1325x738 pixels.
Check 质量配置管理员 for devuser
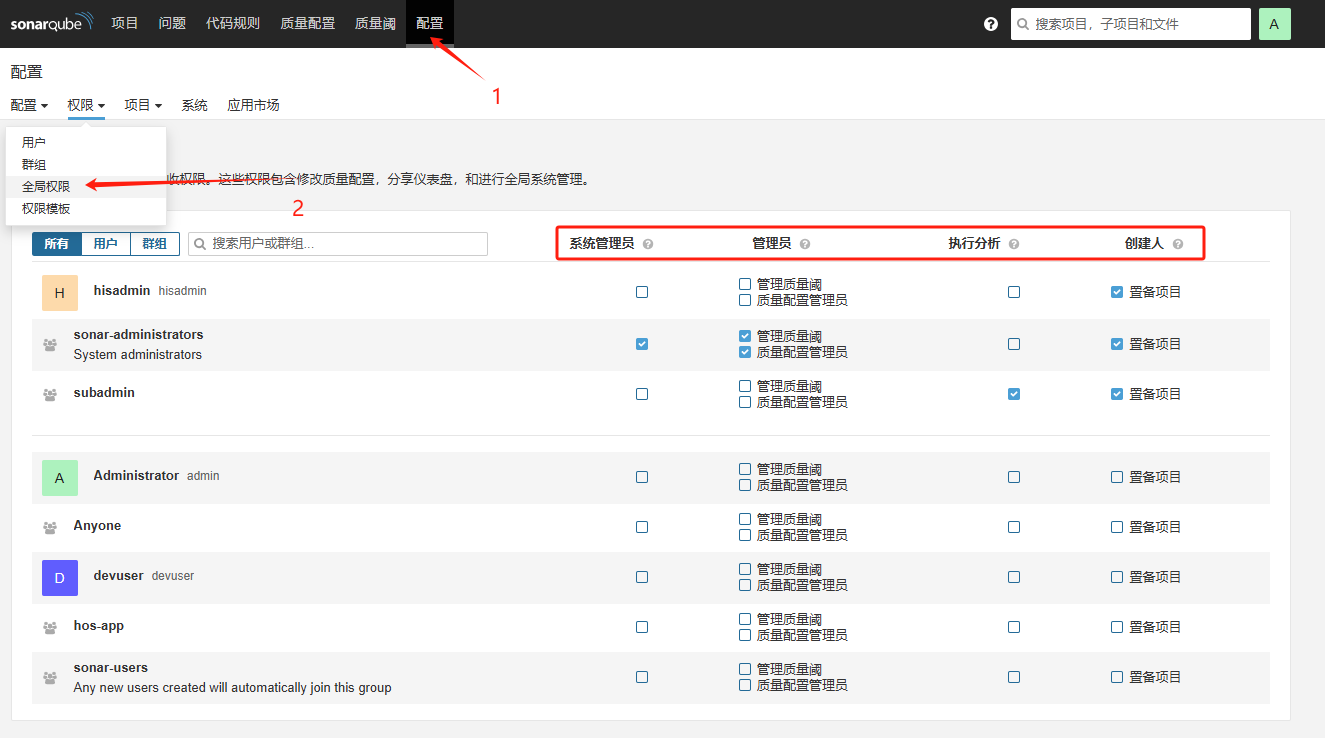click(x=745, y=585)
